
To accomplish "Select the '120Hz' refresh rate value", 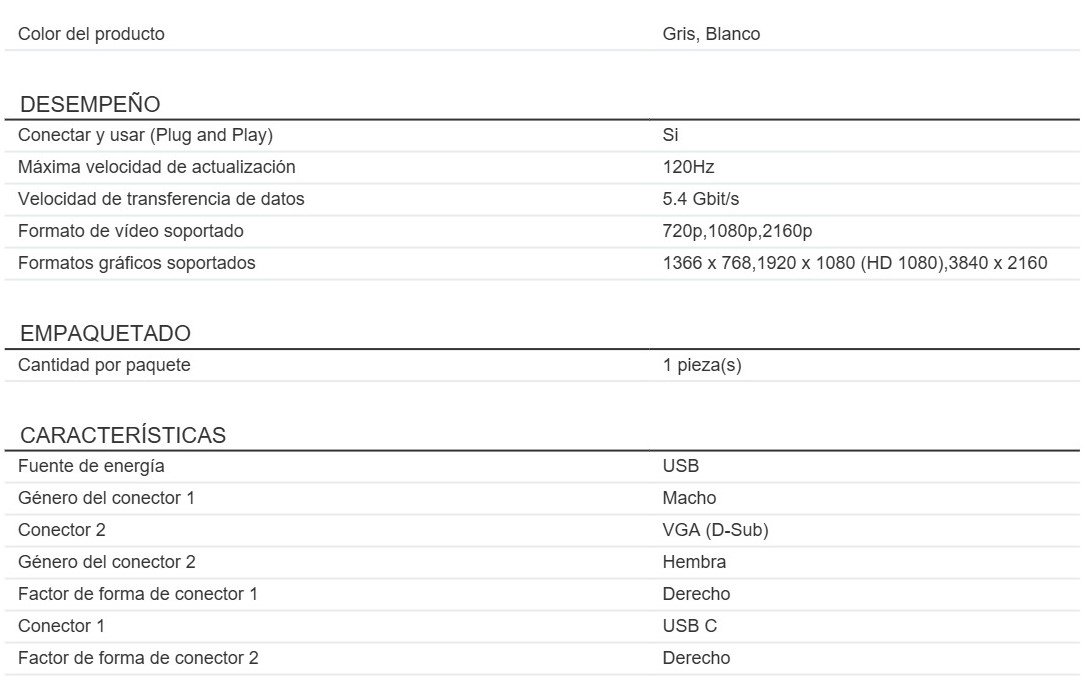I will 688,167.
